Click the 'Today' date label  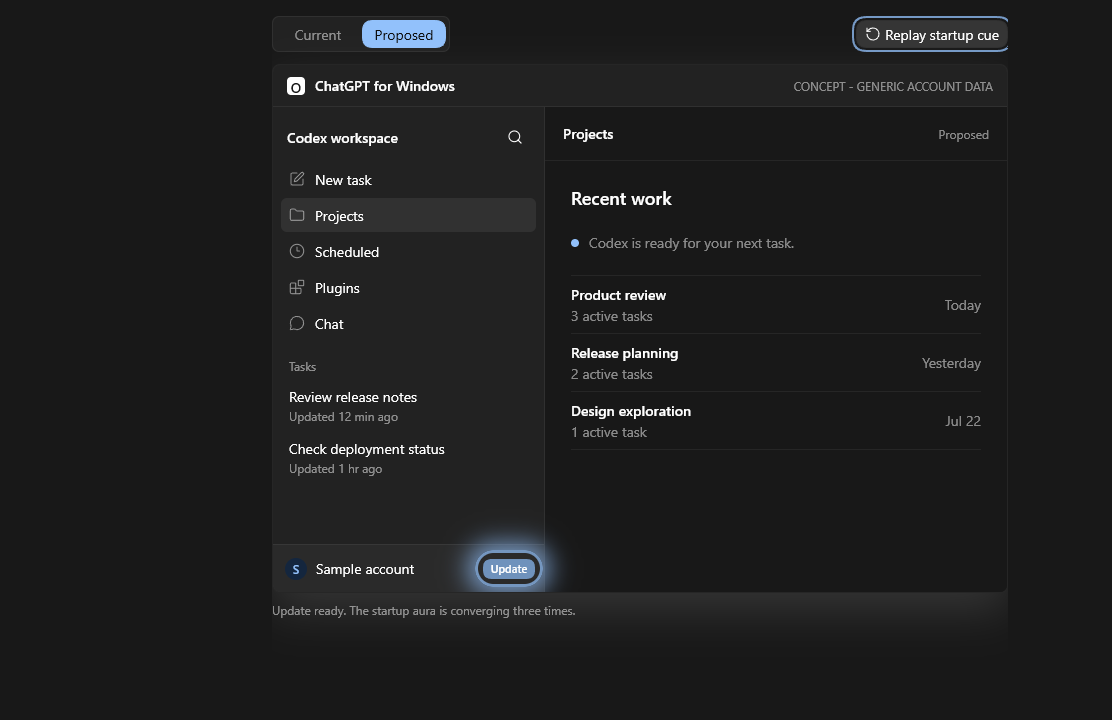pos(962,305)
